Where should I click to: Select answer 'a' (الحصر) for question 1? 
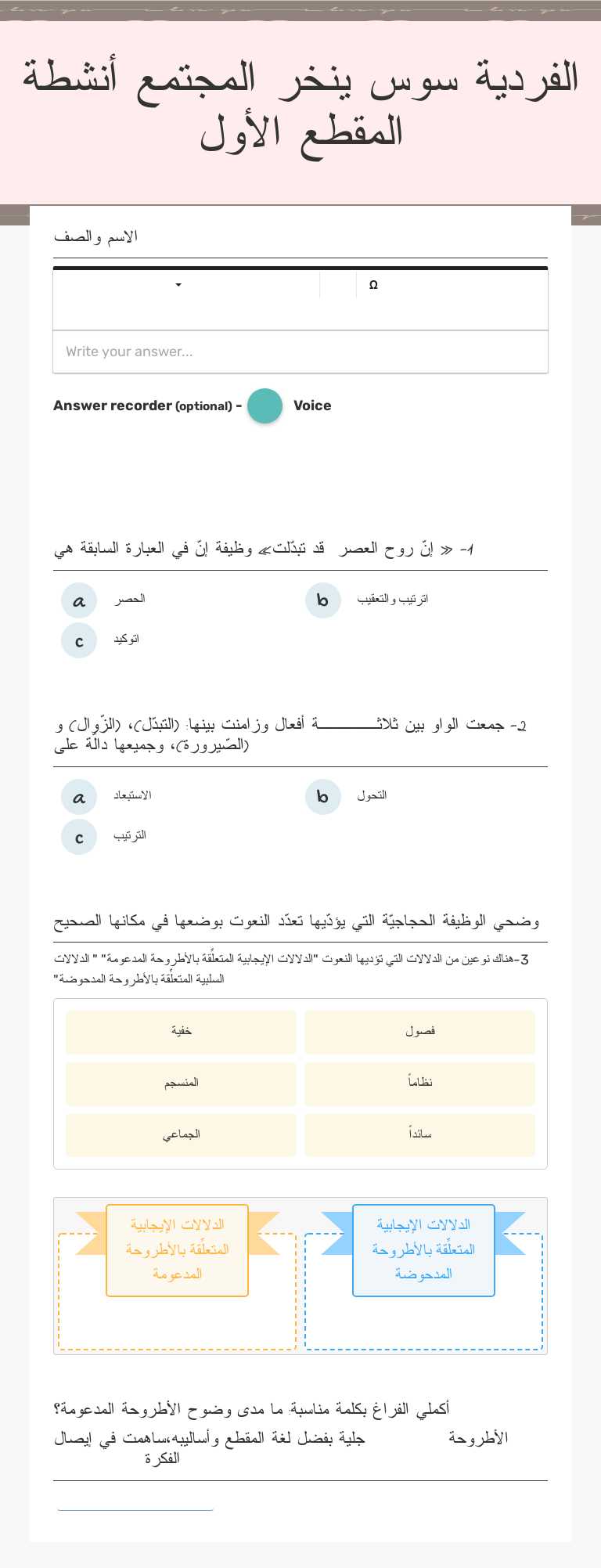click(x=78, y=600)
